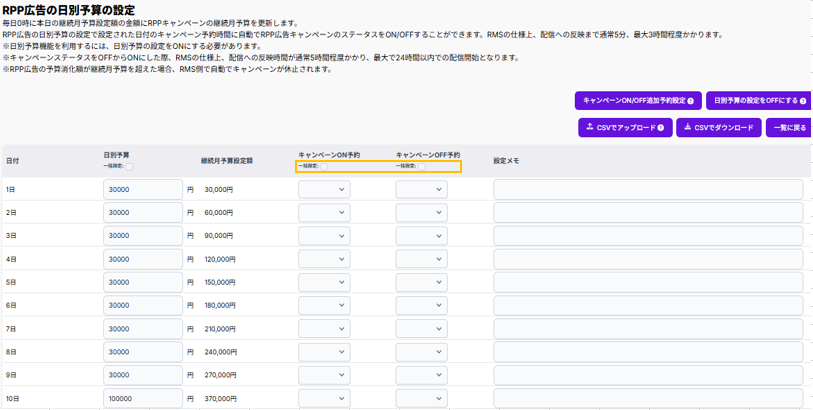This screenshot has height=410, width=813.
Task: Expand キャンペーンOFF予約 dropdown for 10日
Action: pyautogui.click(x=421, y=398)
